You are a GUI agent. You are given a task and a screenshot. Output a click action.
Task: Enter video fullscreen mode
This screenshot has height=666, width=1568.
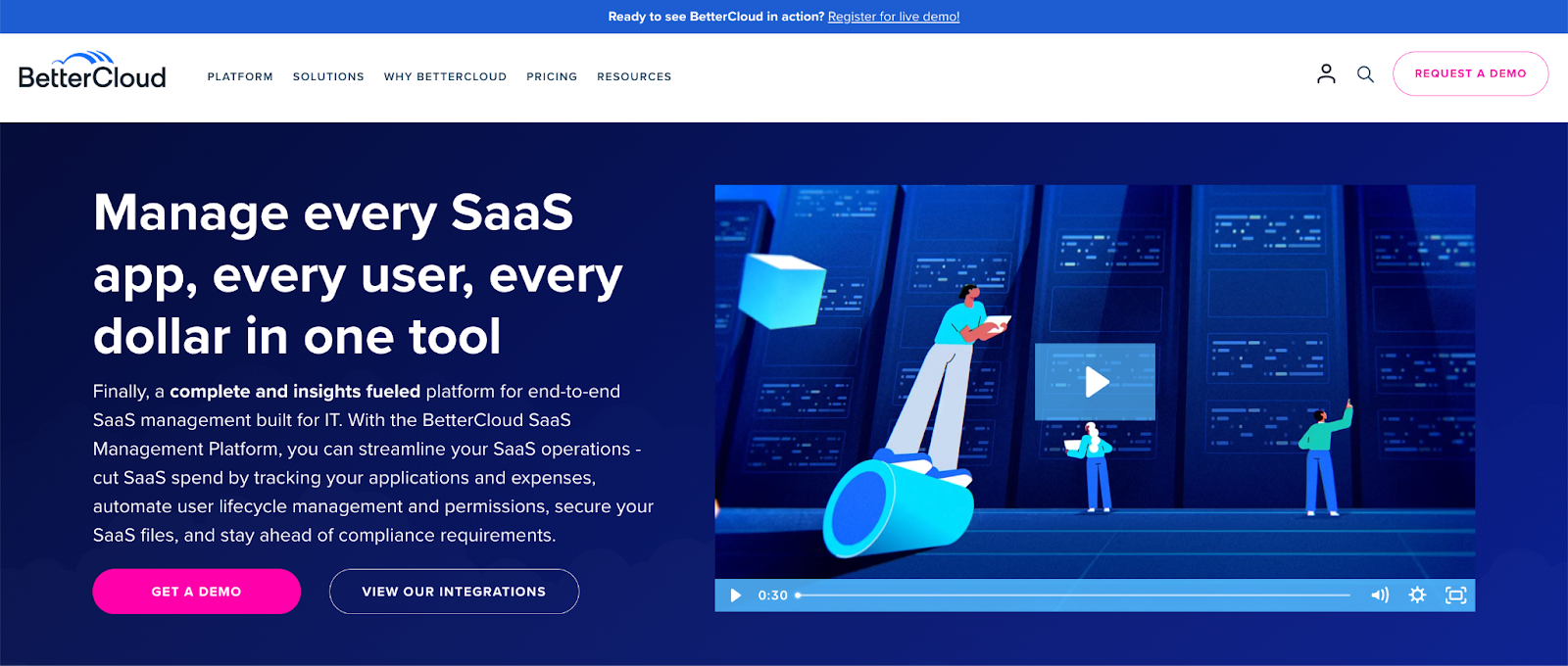[1456, 595]
